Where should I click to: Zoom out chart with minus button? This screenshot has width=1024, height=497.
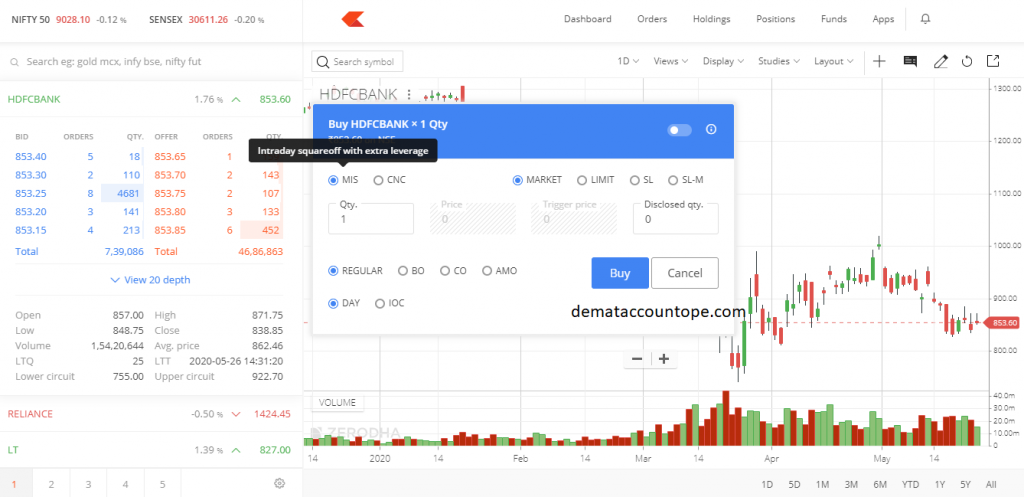click(637, 359)
